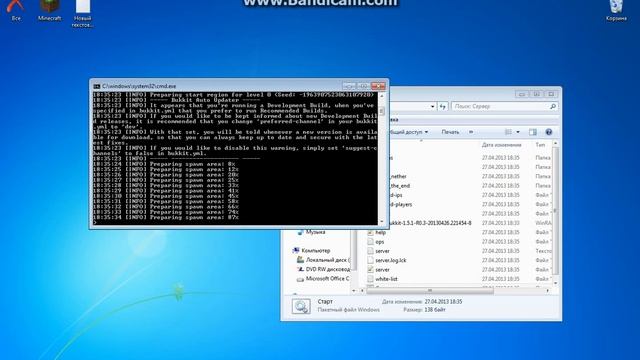This screenshot has height=360, width=640.
Task: Minimize the cmd.exe window
Action: (x=349, y=86)
